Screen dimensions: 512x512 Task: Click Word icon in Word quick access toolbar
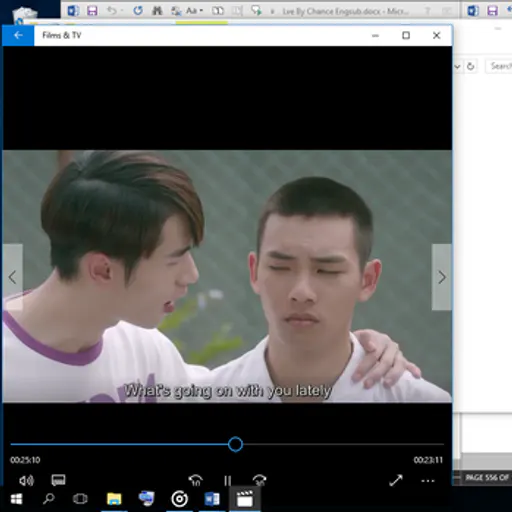(x=73, y=11)
